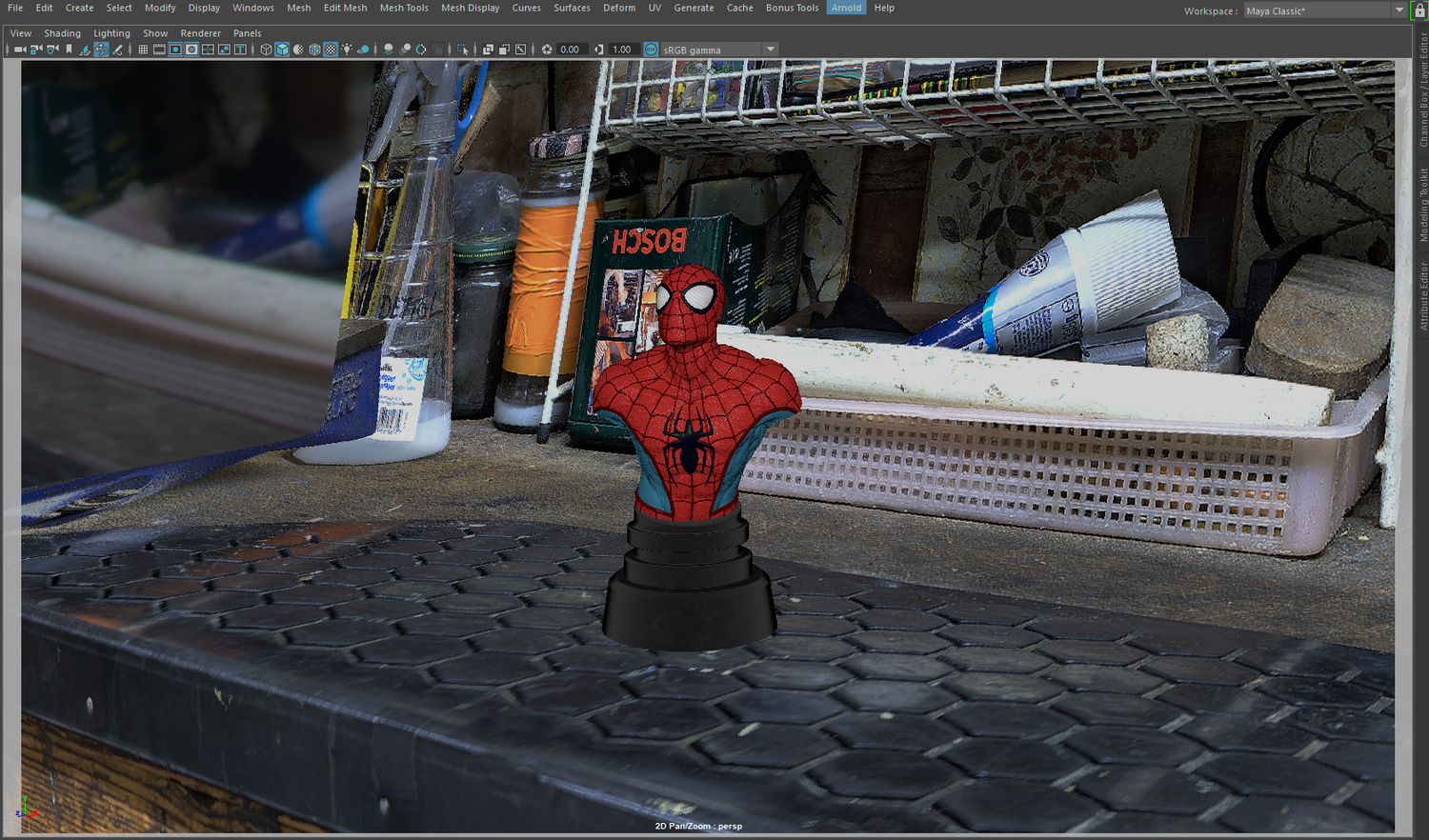Toggle Use All Lights bulb icon
The width and height of the screenshot is (1429, 840).
[347, 50]
